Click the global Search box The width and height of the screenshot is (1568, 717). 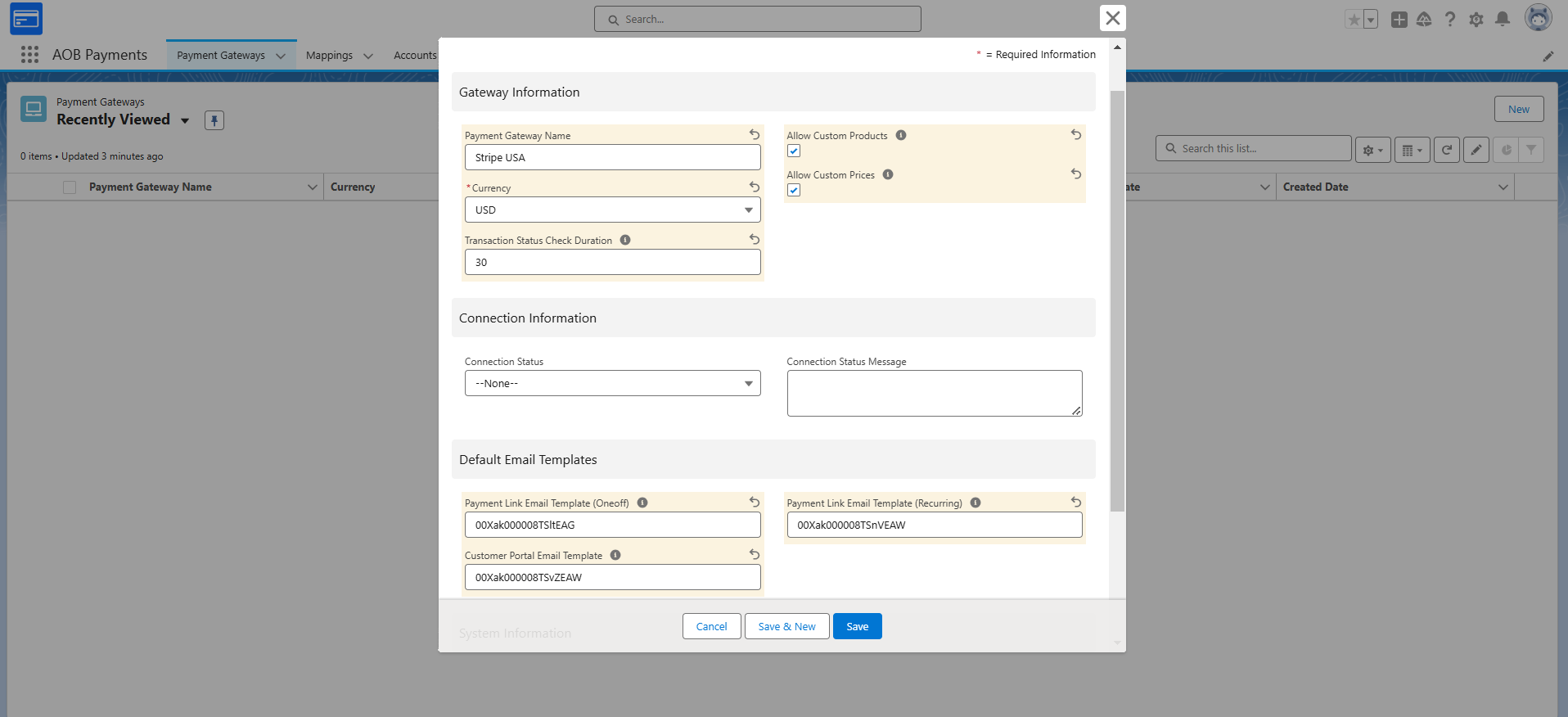(x=758, y=19)
